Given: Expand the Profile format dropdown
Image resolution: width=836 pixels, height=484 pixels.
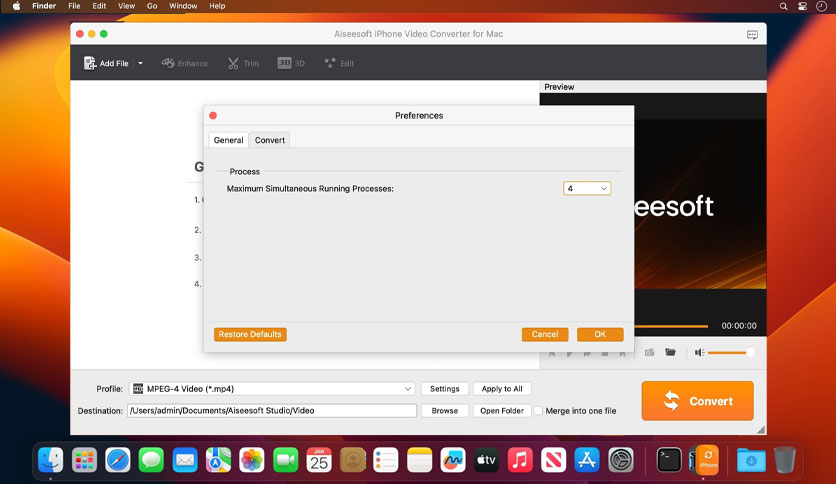Looking at the screenshot, I should coord(272,389).
